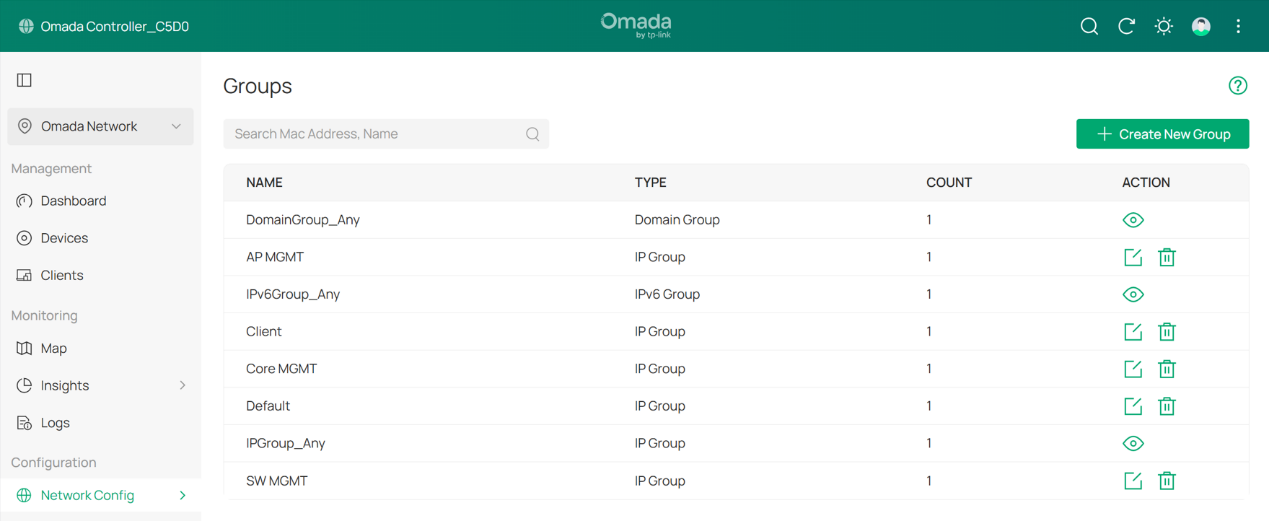View the IPGroup_Any group details
The image size is (1269, 521).
(1133, 444)
